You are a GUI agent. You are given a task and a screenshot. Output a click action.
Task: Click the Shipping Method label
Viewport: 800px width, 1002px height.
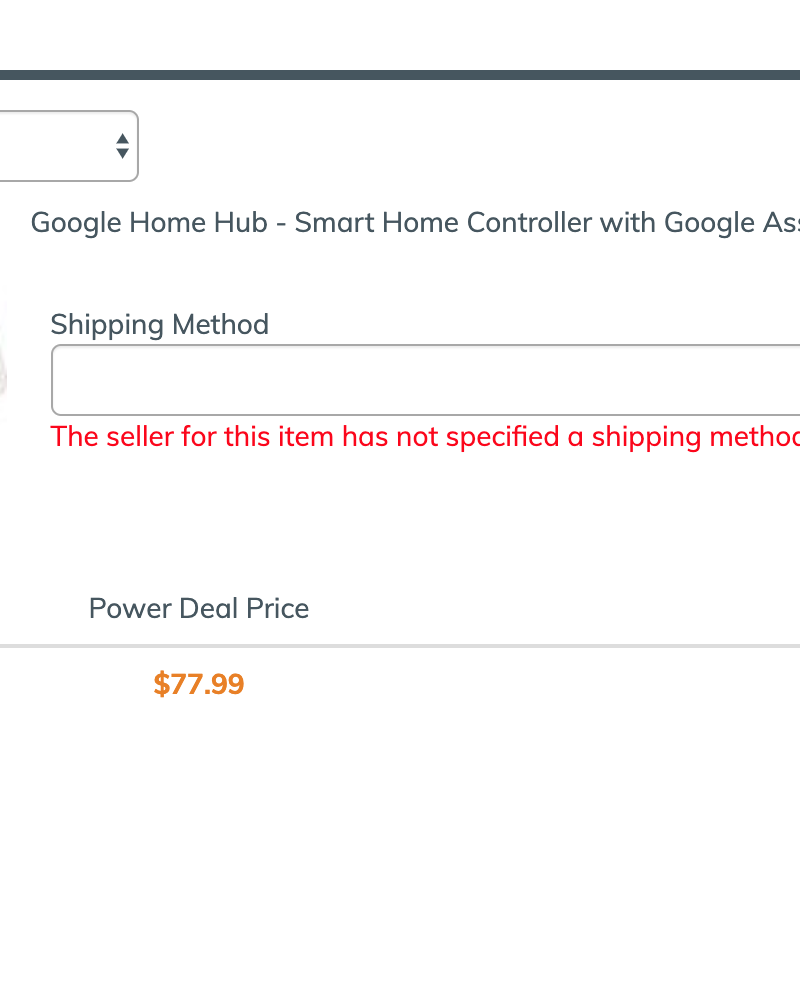(160, 324)
